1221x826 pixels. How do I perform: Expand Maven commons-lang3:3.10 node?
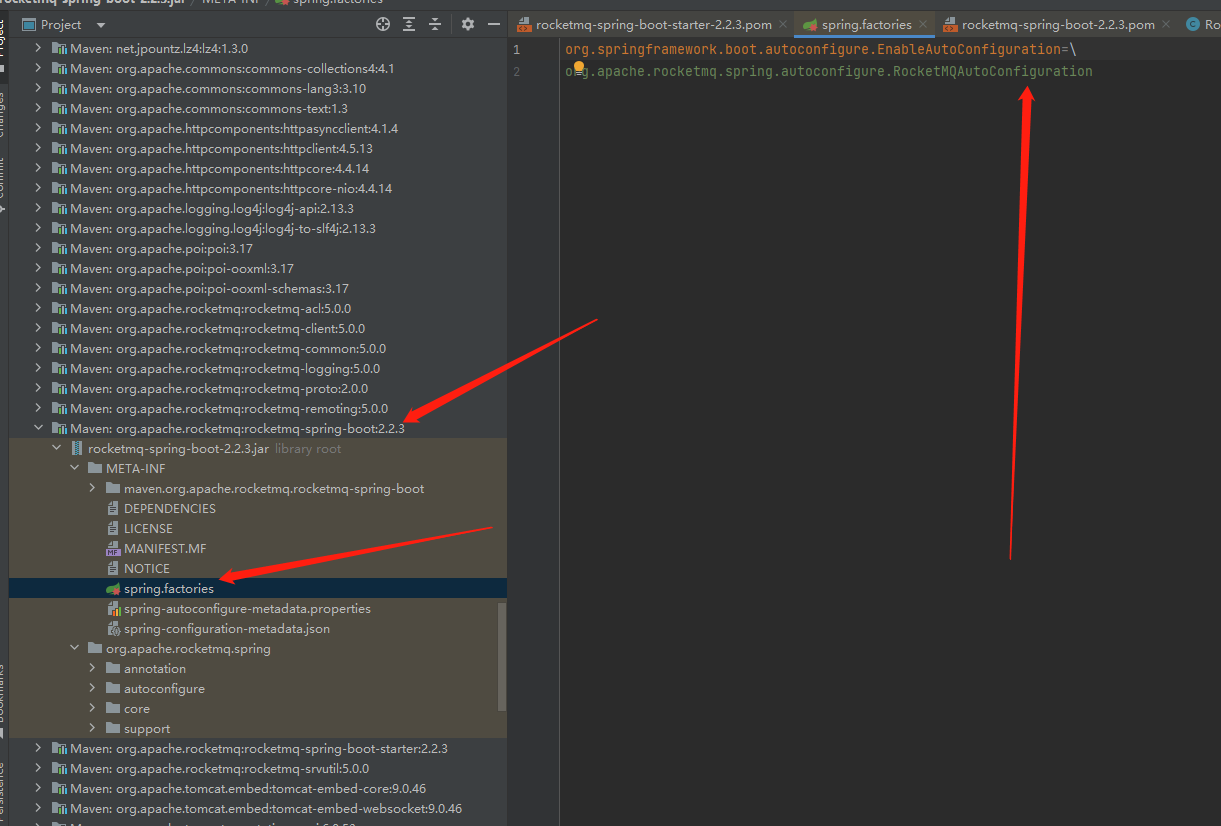click(x=38, y=88)
